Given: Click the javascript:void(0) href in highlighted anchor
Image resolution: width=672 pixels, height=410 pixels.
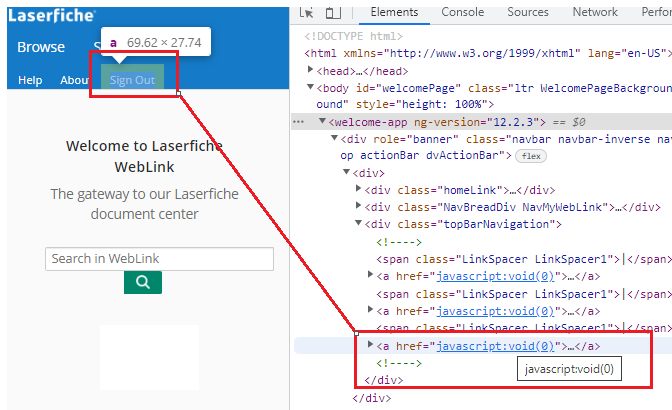Looking at the screenshot, I should [x=495, y=346].
